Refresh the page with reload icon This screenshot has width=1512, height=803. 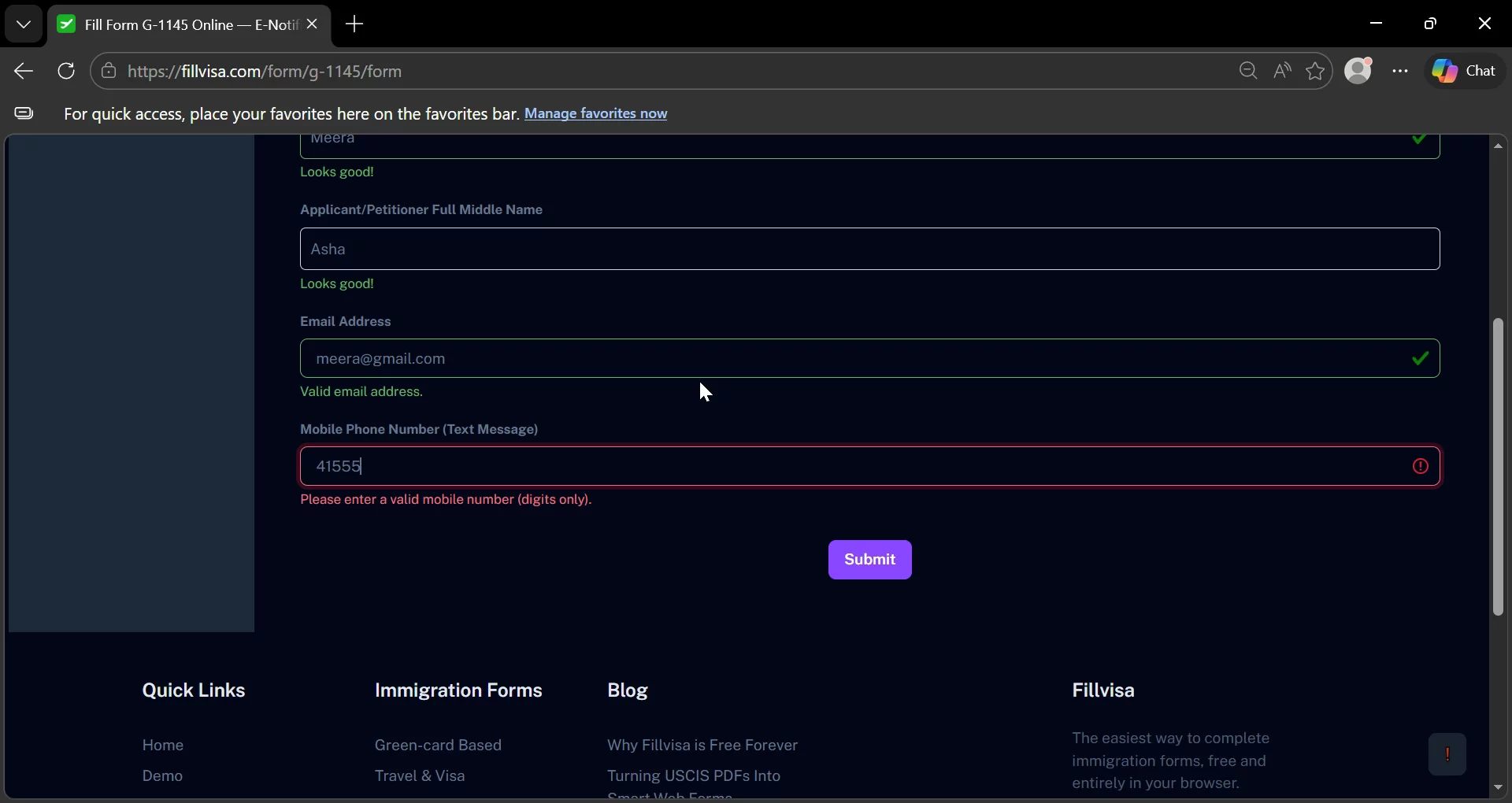[66, 72]
